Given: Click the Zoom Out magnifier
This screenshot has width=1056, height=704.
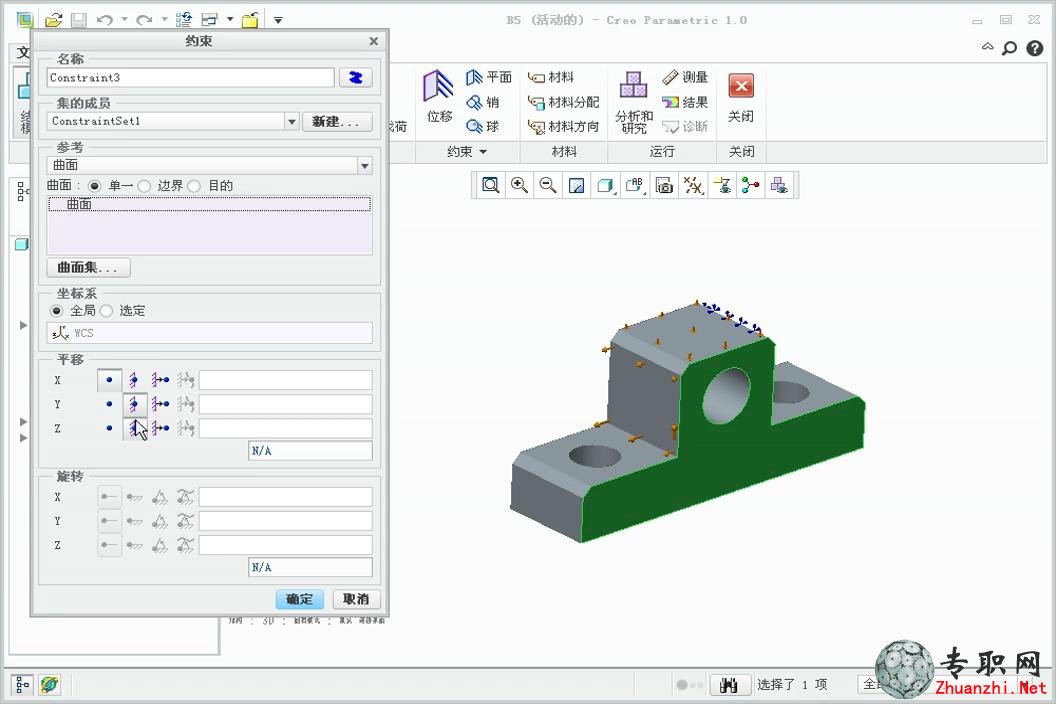Looking at the screenshot, I should point(548,185).
